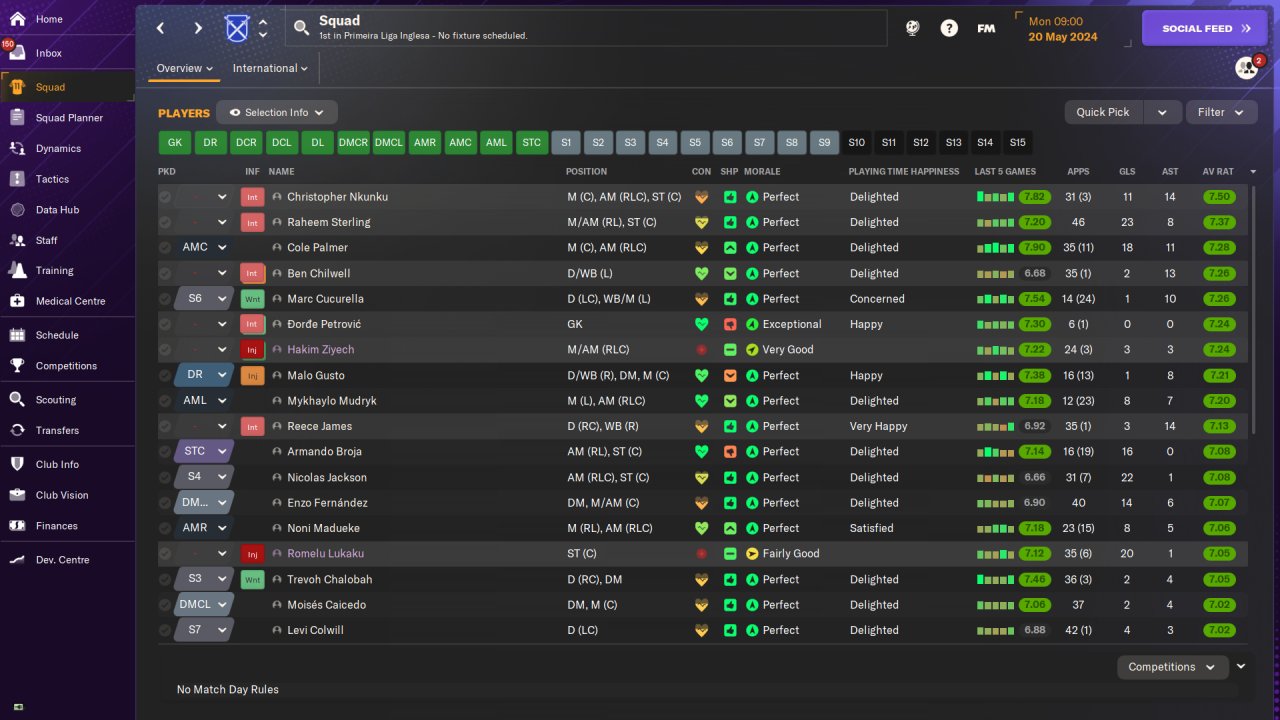Open the Social Feed panel
The height and width of the screenshot is (720, 1280).
coord(1204,28)
